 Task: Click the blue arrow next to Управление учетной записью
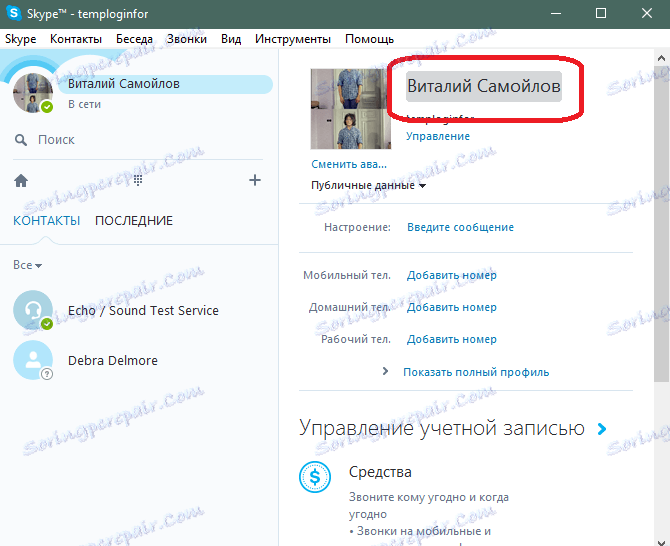(602, 429)
